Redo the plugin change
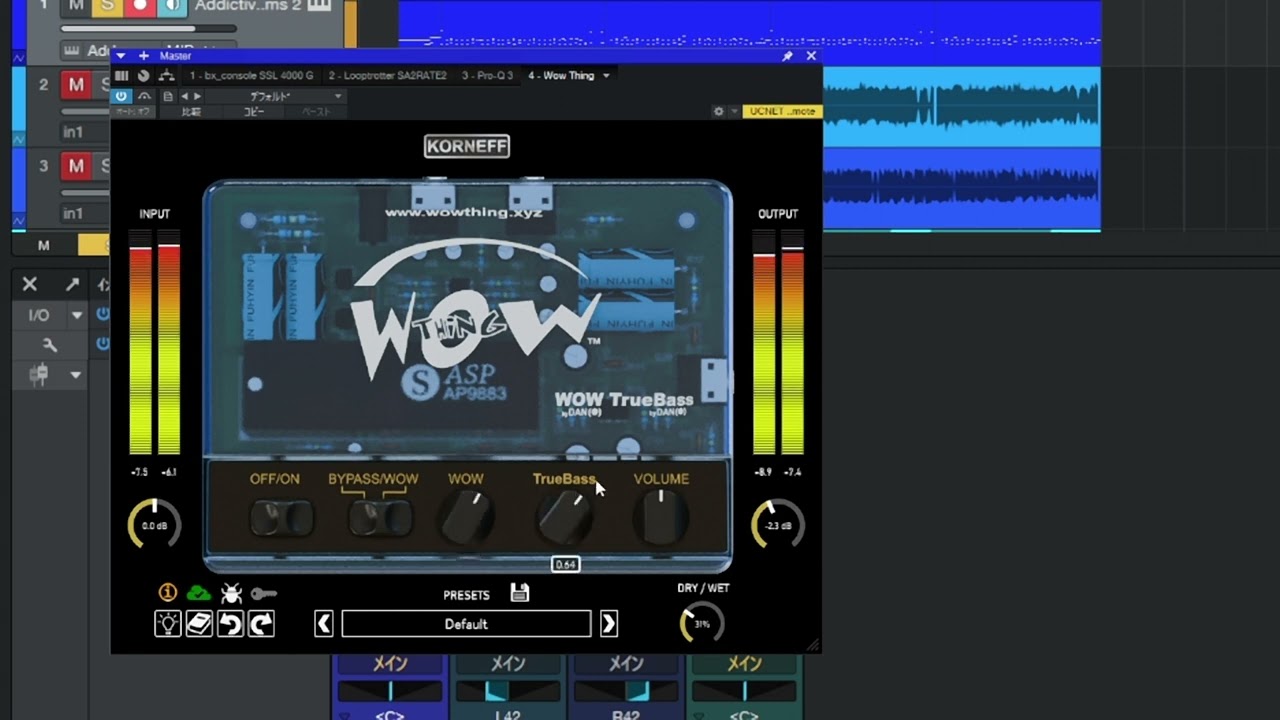The height and width of the screenshot is (720, 1280). pyautogui.click(x=261, y=624)
